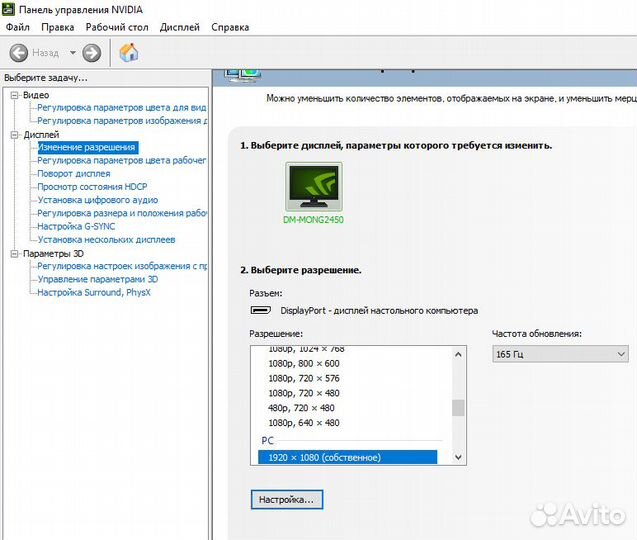Viewport: 637px width, 540px height.
Task: Open Регулировка параметров цвета рабочего стола
Action: tap(121, 160)
